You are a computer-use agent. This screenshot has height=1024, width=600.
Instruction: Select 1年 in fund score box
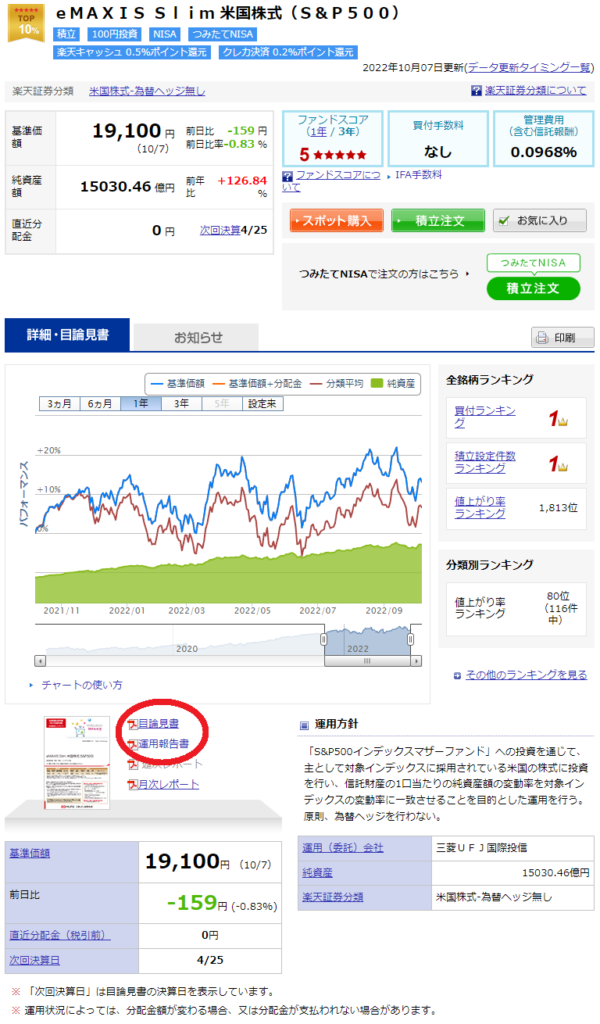318,132
